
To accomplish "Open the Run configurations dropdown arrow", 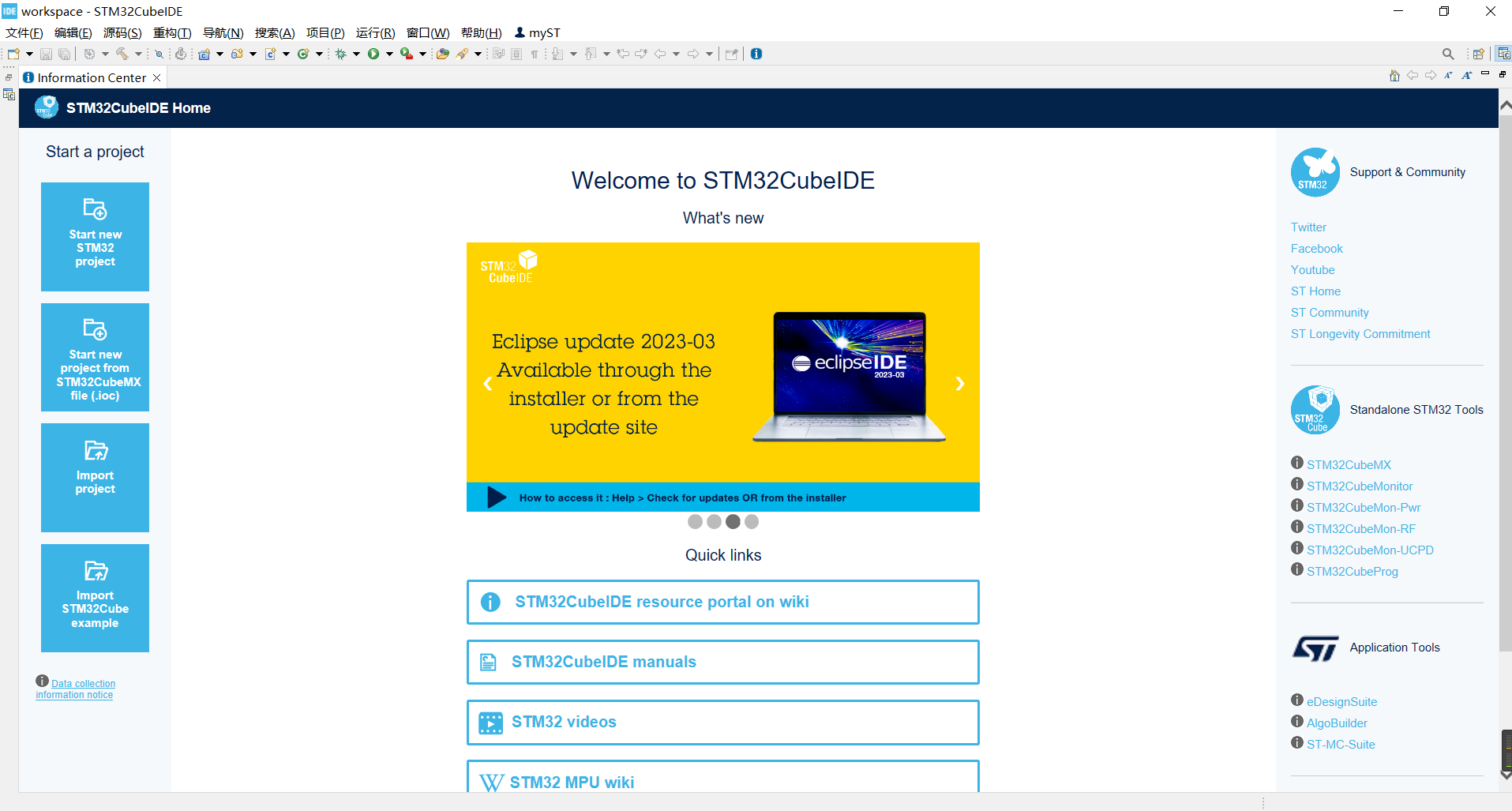I will click(389, 54).
